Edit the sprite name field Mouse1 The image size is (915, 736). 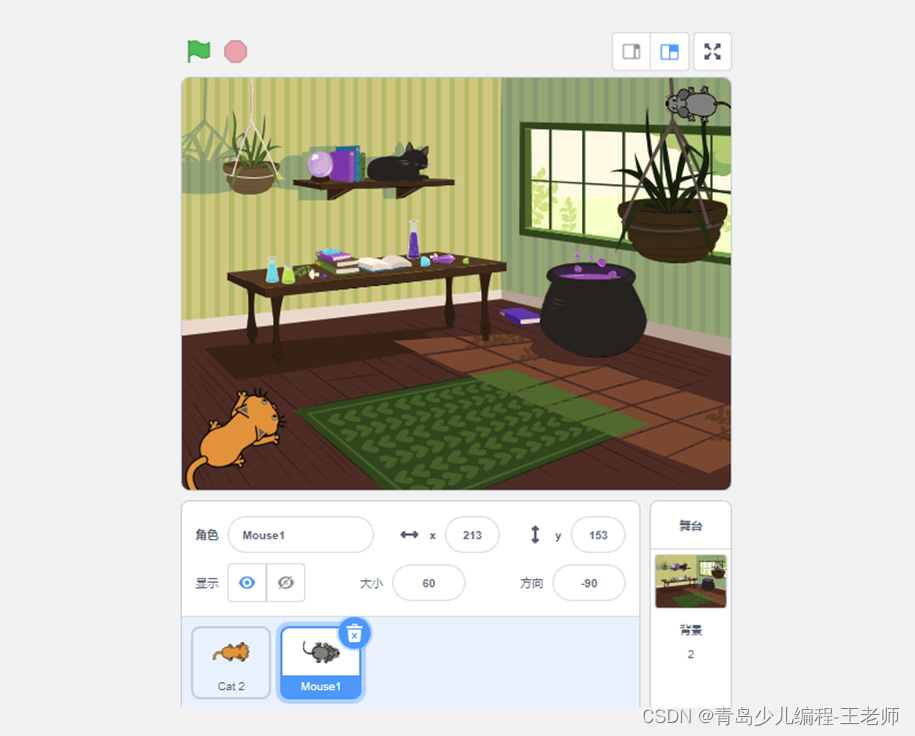pos(301,535)
